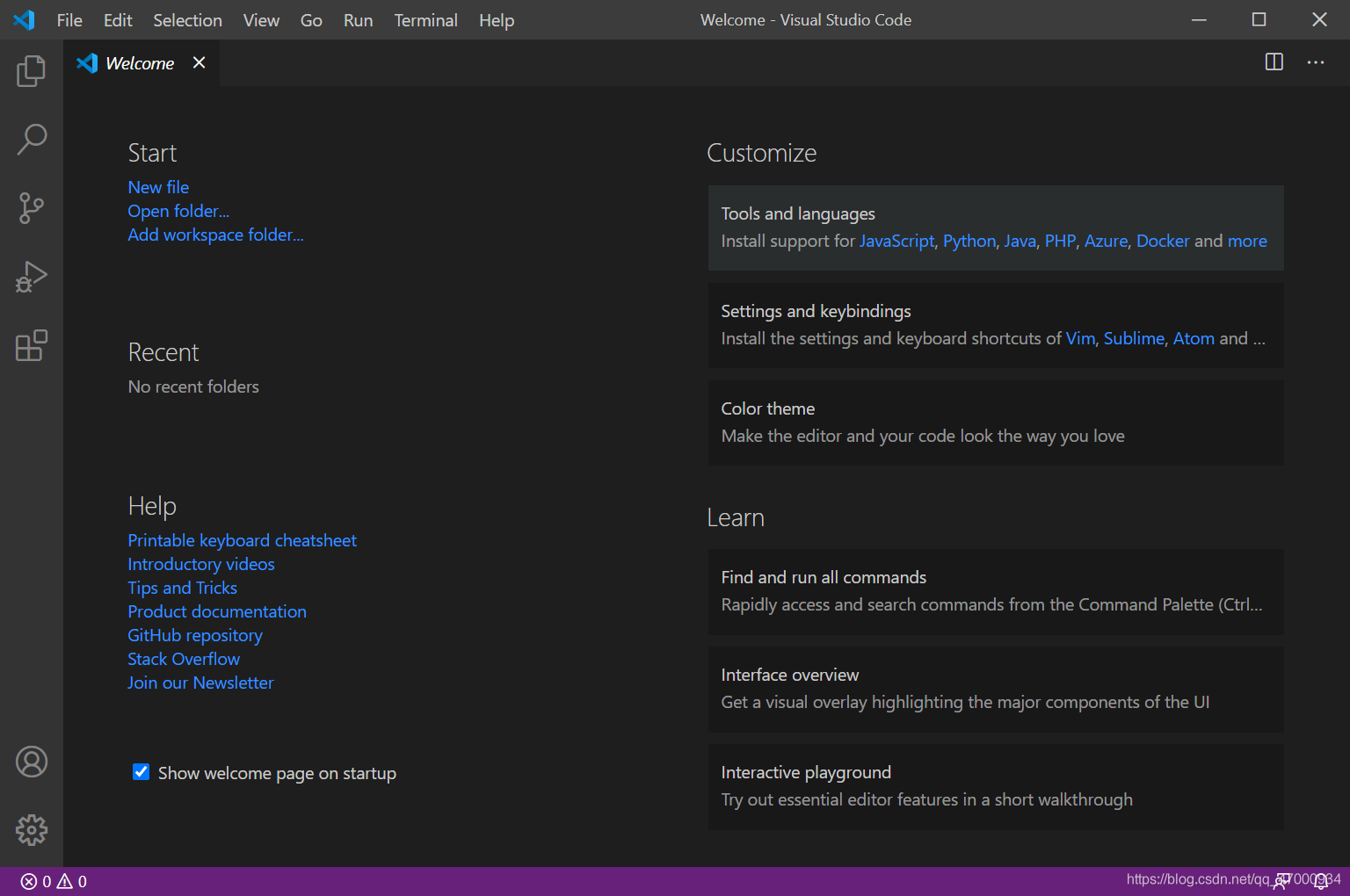The image size is (1350, 896).
Task: Install JavaScript language support
Action: click(896, 241)
